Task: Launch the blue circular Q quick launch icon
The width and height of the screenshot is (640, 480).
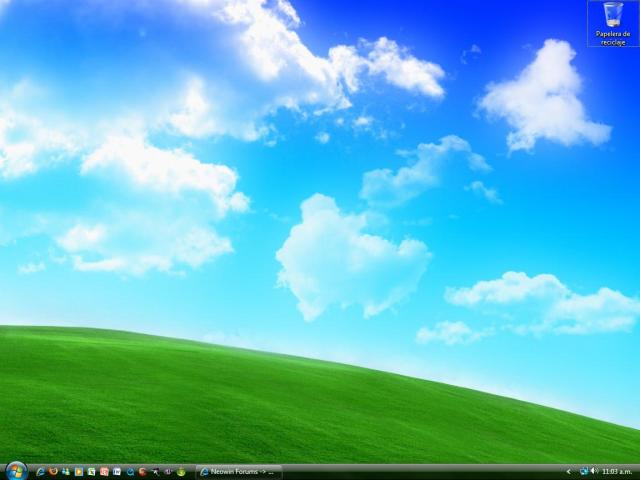Action: (130, 472)
